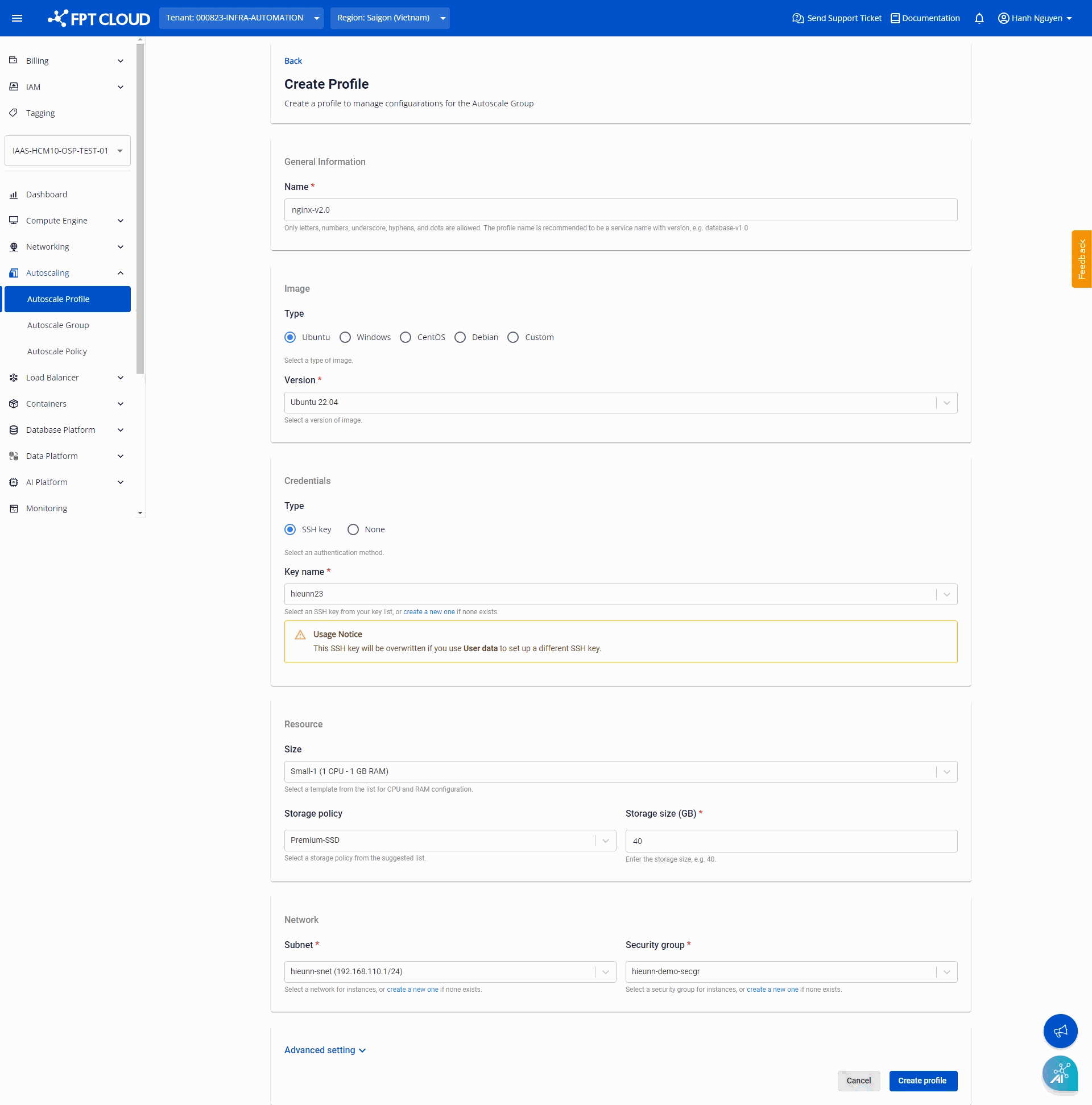
Task: Select the CentOS image type
Action: (x=406, y=337)
